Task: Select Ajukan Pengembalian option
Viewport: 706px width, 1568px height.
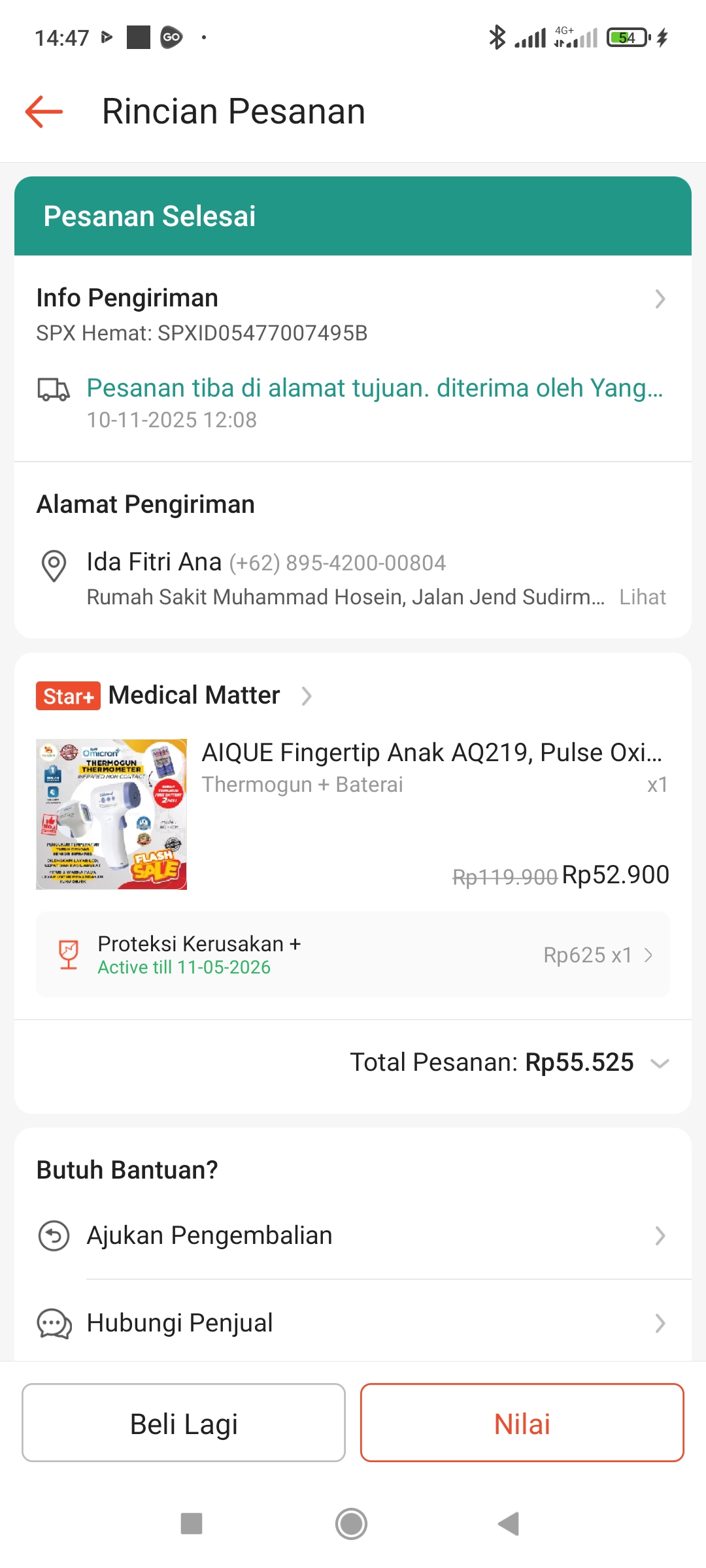Action: point(209,1236)
